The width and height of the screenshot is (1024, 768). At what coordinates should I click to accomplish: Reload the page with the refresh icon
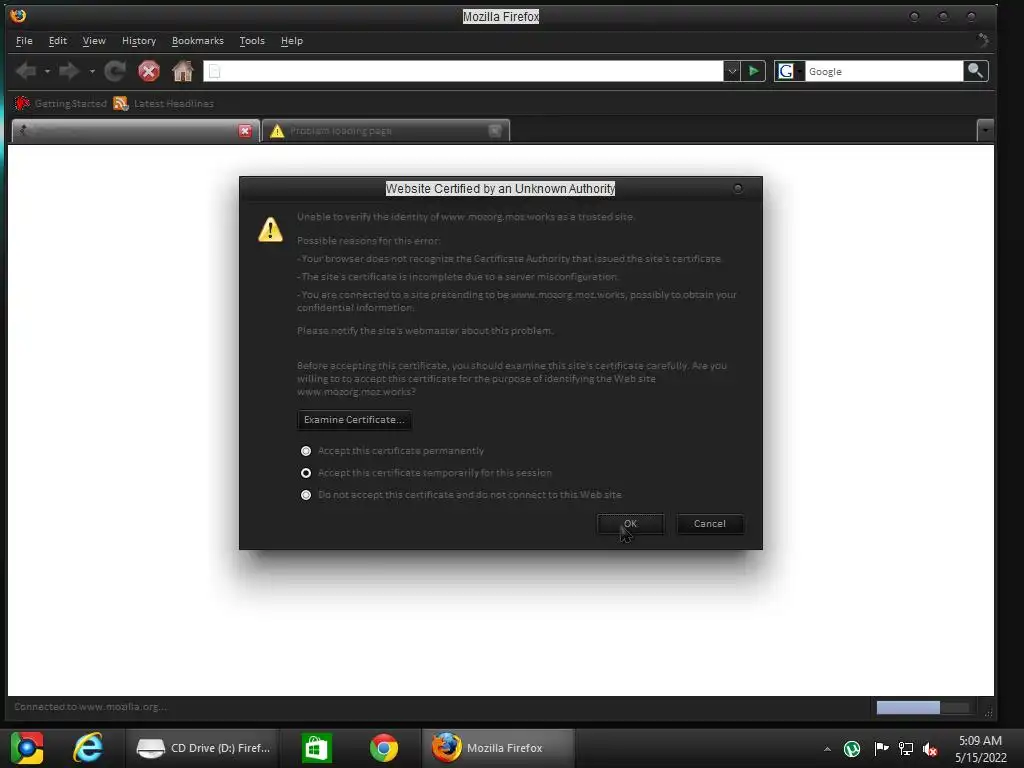pyautogui.click(x=115, y=71)
